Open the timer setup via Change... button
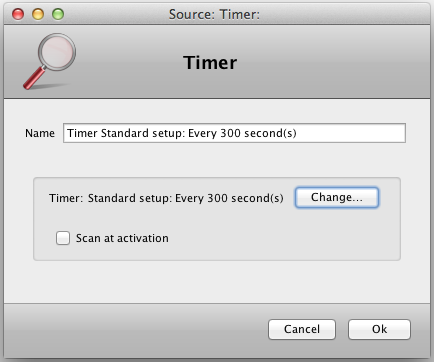Viewport: 434px width, 362px height. pyautogui.click(x=337, y=197)
